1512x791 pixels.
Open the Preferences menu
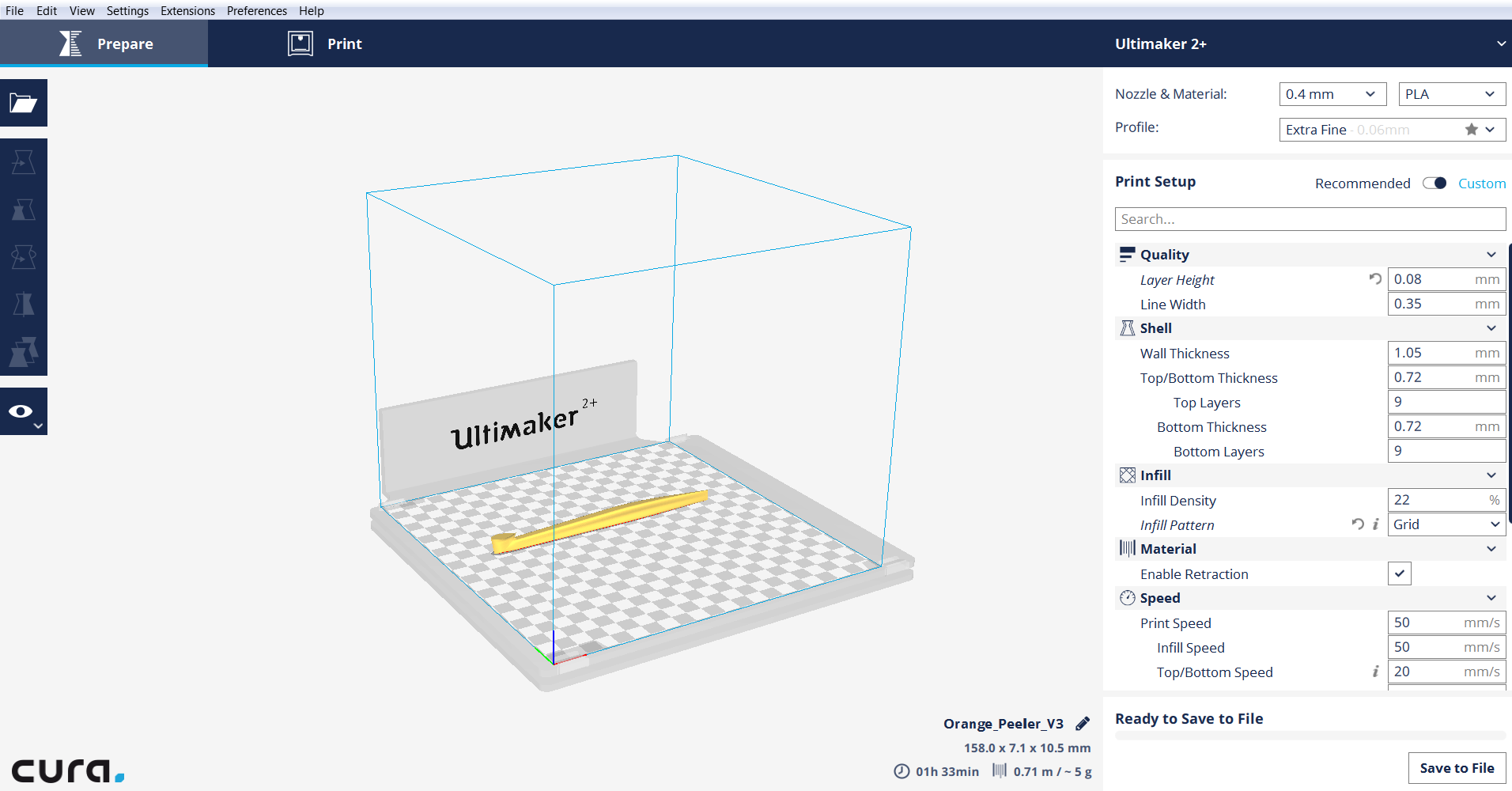click(x=257, y=10)
